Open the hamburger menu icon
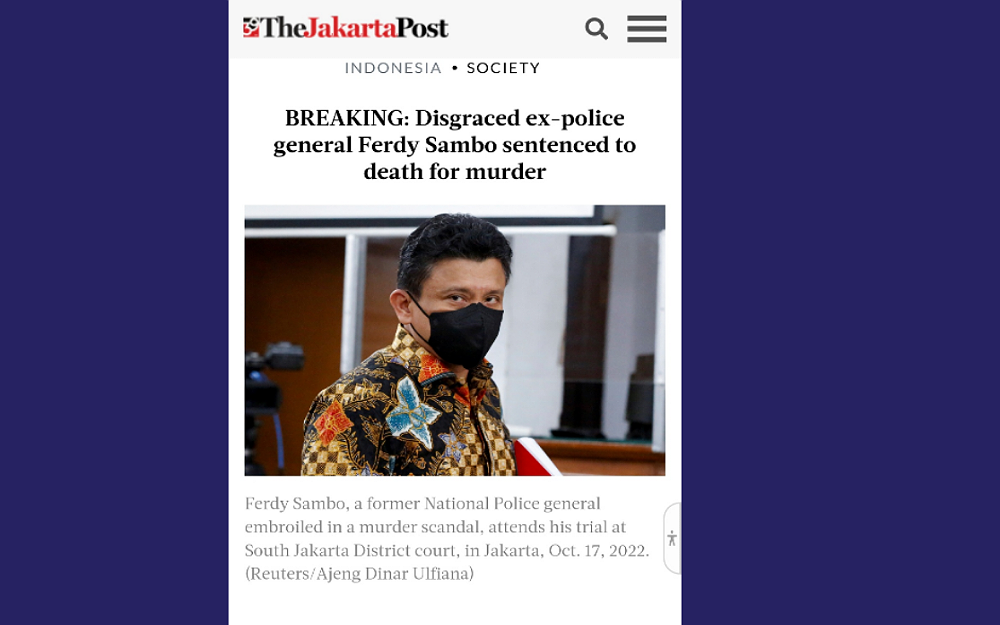 [x=647, y=29]
